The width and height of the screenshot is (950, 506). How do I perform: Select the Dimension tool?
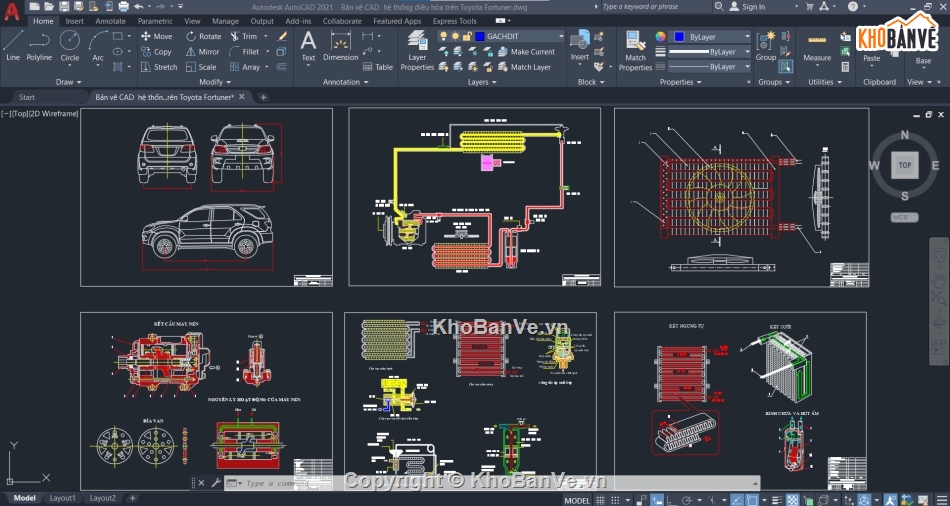(x=340, y=47)
